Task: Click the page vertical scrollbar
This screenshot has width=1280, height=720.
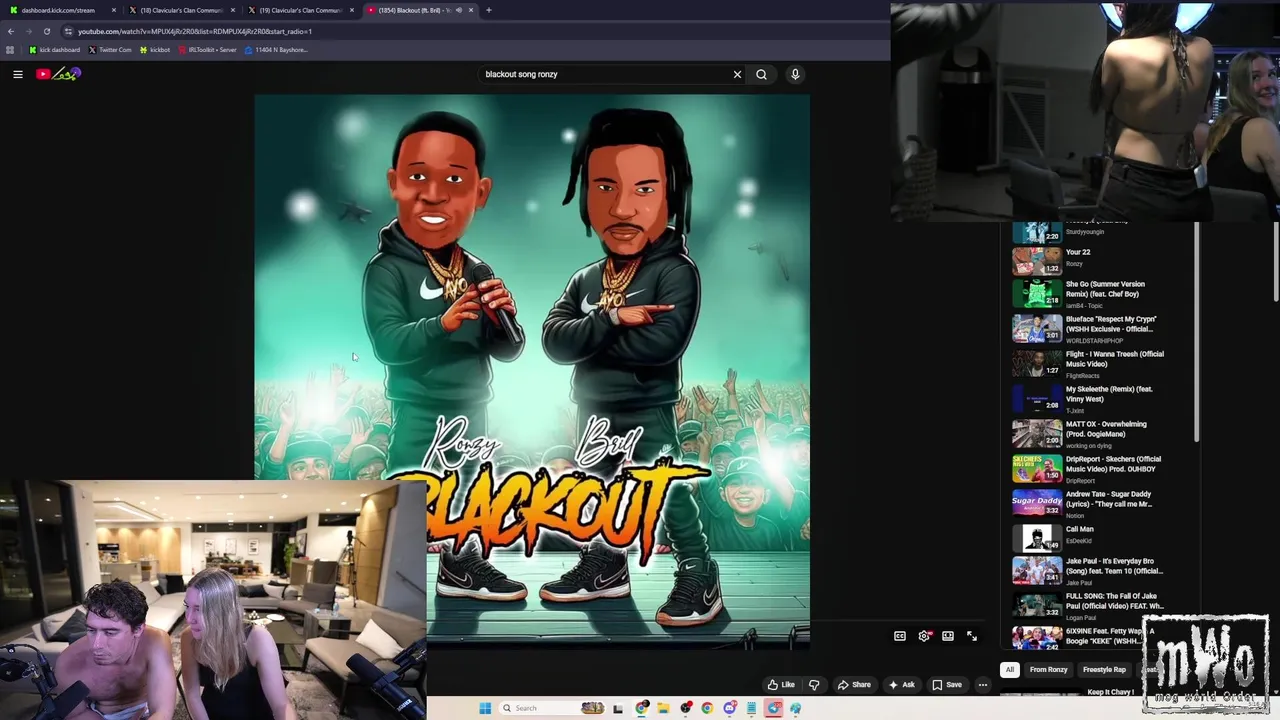Action: (x=1275, y=260)
